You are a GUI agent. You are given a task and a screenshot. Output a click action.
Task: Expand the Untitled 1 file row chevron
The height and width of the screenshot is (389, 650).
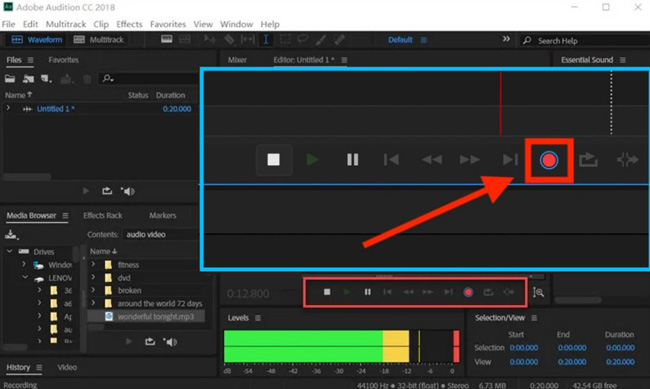coord(8,108)
